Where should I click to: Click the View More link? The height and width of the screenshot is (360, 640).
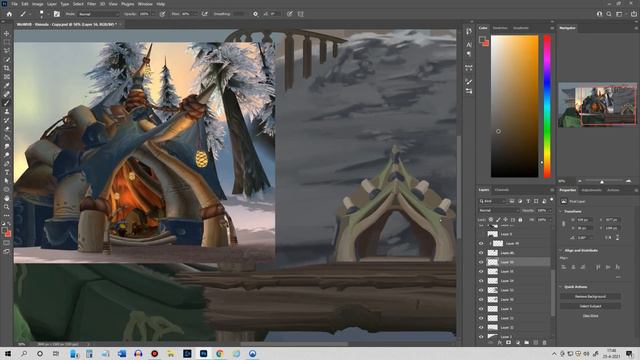point(590,316)
